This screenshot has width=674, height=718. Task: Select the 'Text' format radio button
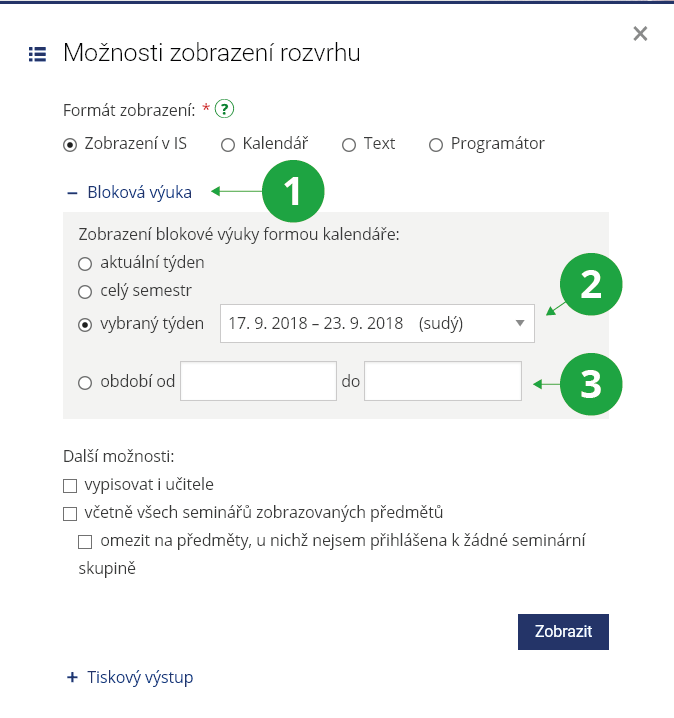(349, 144)
